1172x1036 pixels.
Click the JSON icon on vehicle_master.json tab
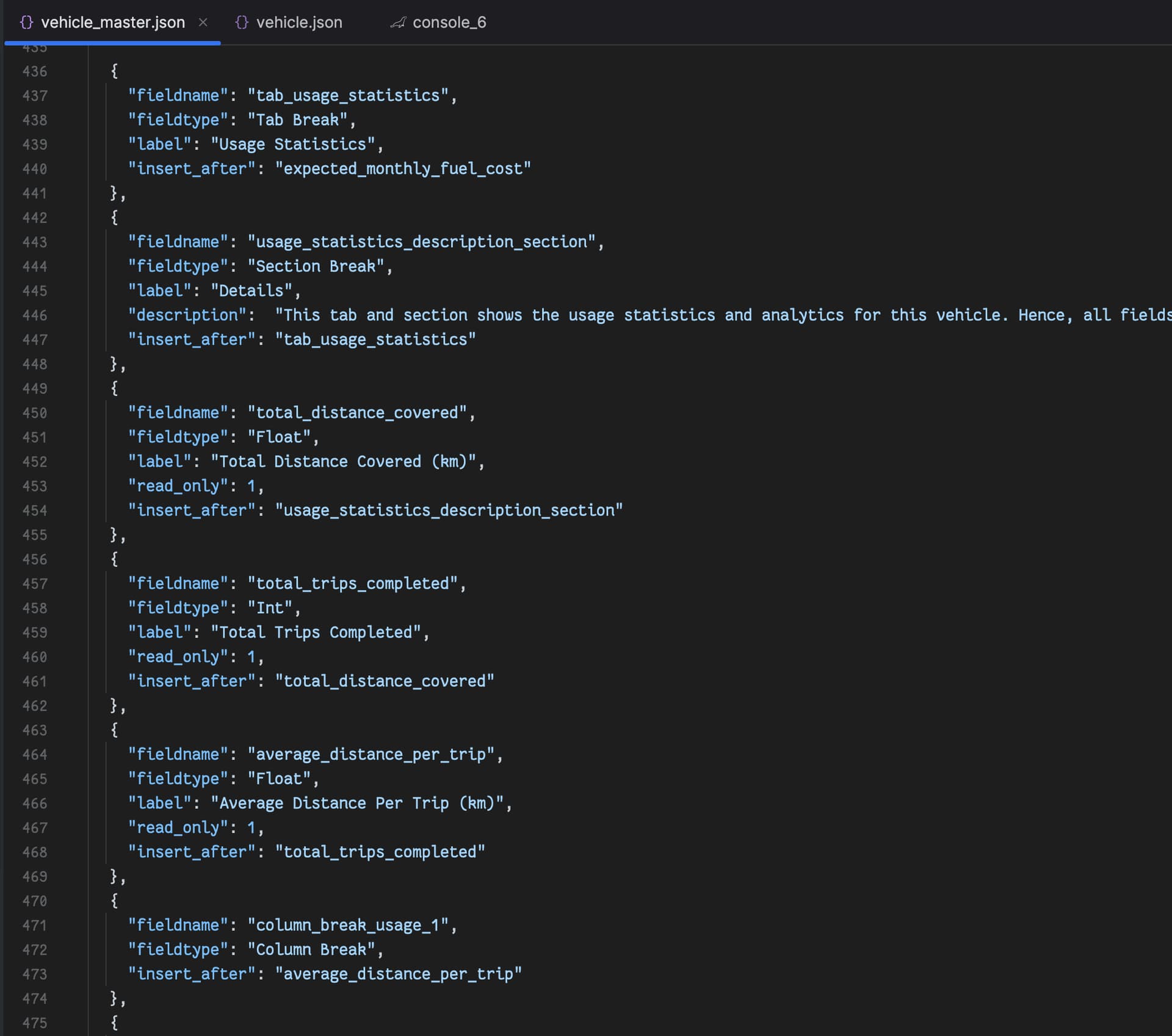(26, 23)
